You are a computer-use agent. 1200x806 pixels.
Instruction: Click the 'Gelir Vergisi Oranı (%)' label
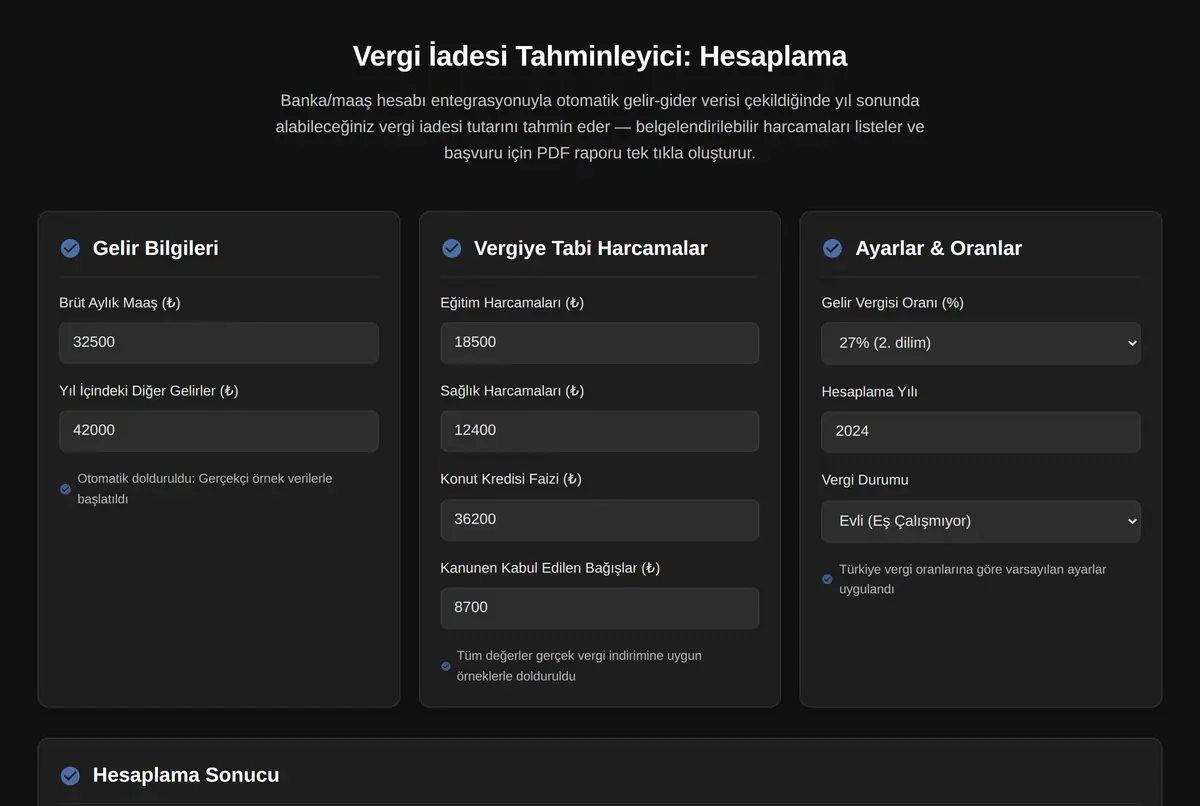click(893, 302)
